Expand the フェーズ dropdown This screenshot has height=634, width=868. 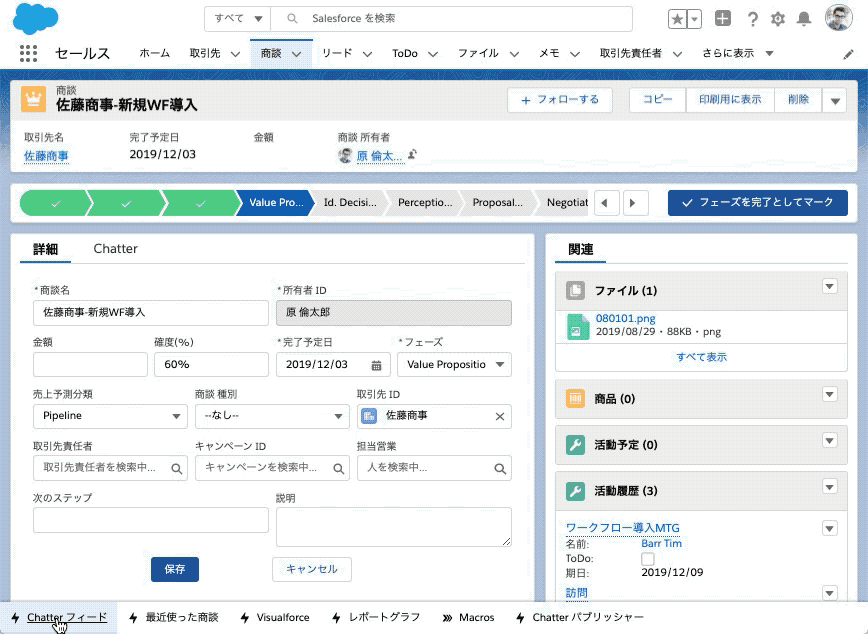[454, 365]
